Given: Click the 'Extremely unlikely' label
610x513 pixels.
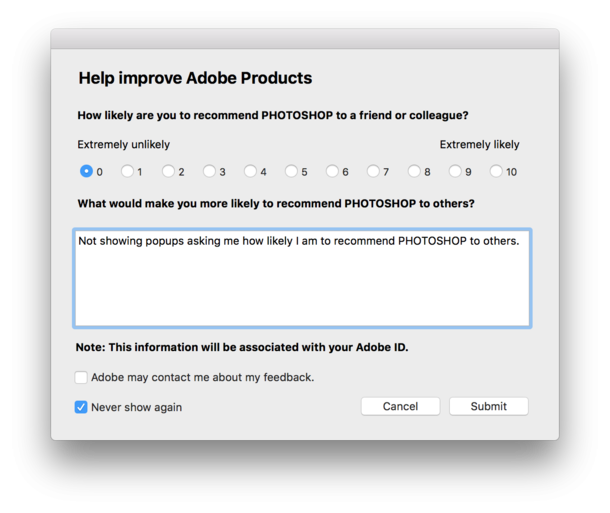Looking at the screenshot, I should click(124, 145).
